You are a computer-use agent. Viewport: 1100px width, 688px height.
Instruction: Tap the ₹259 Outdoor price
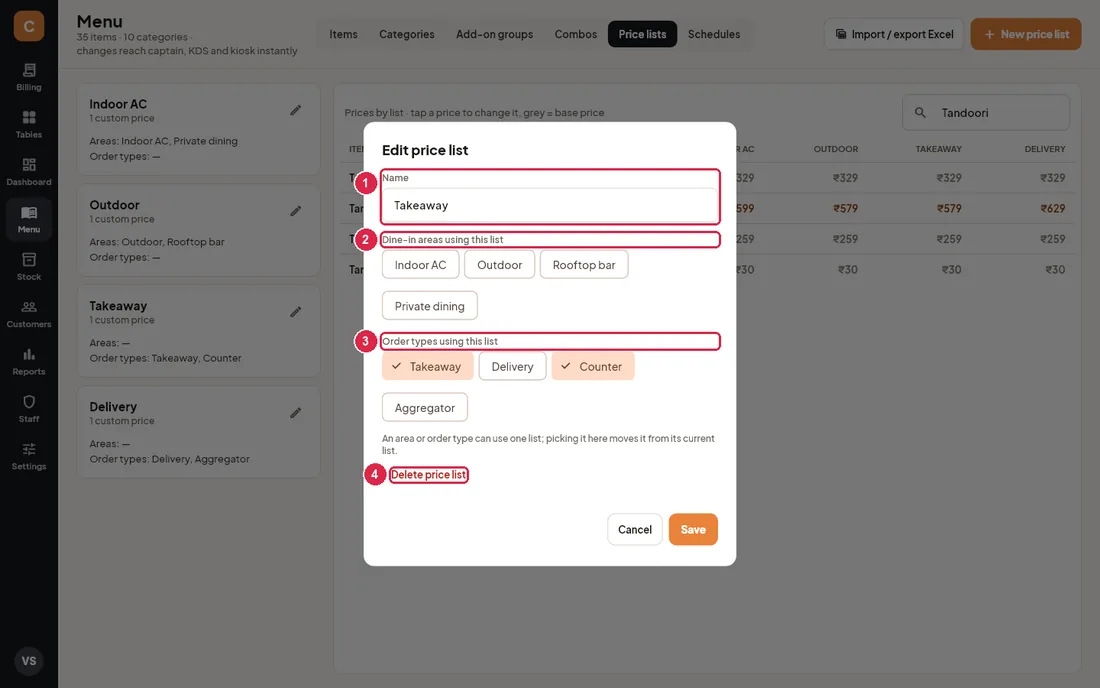[x=845, y=238]
